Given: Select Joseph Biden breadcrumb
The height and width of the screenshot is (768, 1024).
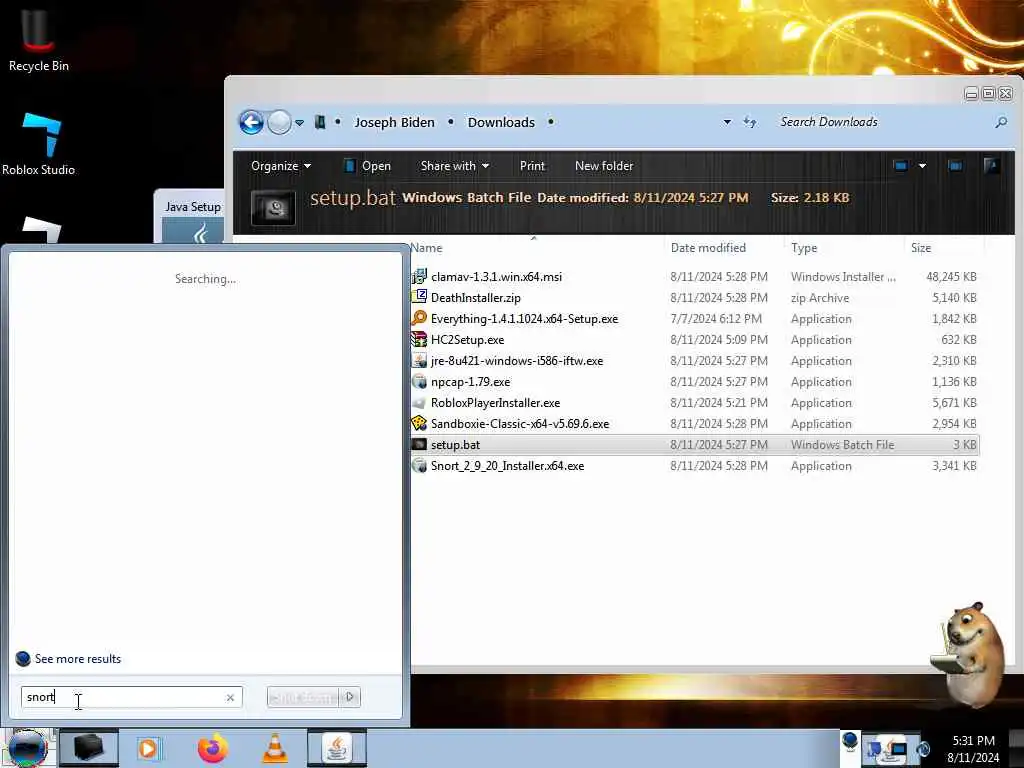Looking at the screenshot, I should coord(394,122).
